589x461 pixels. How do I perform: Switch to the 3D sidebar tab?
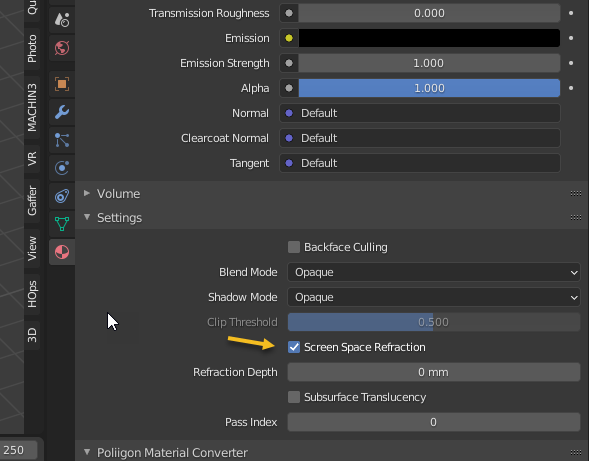pos(32,335)
